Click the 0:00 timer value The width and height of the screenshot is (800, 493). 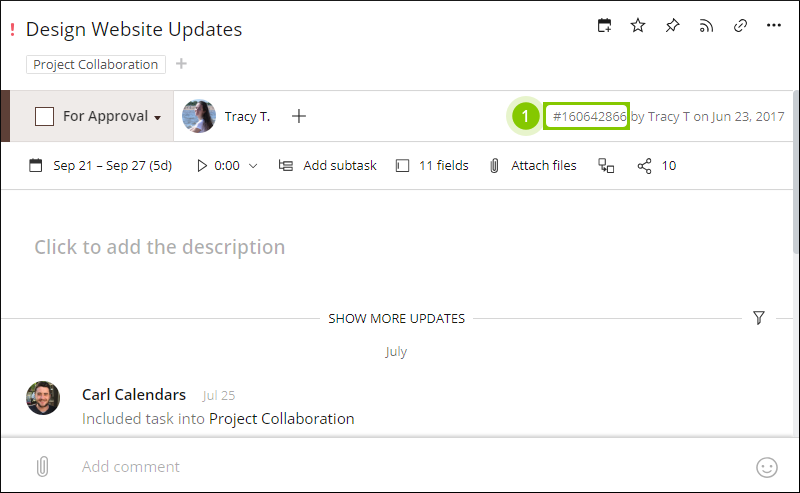(227, 166)
